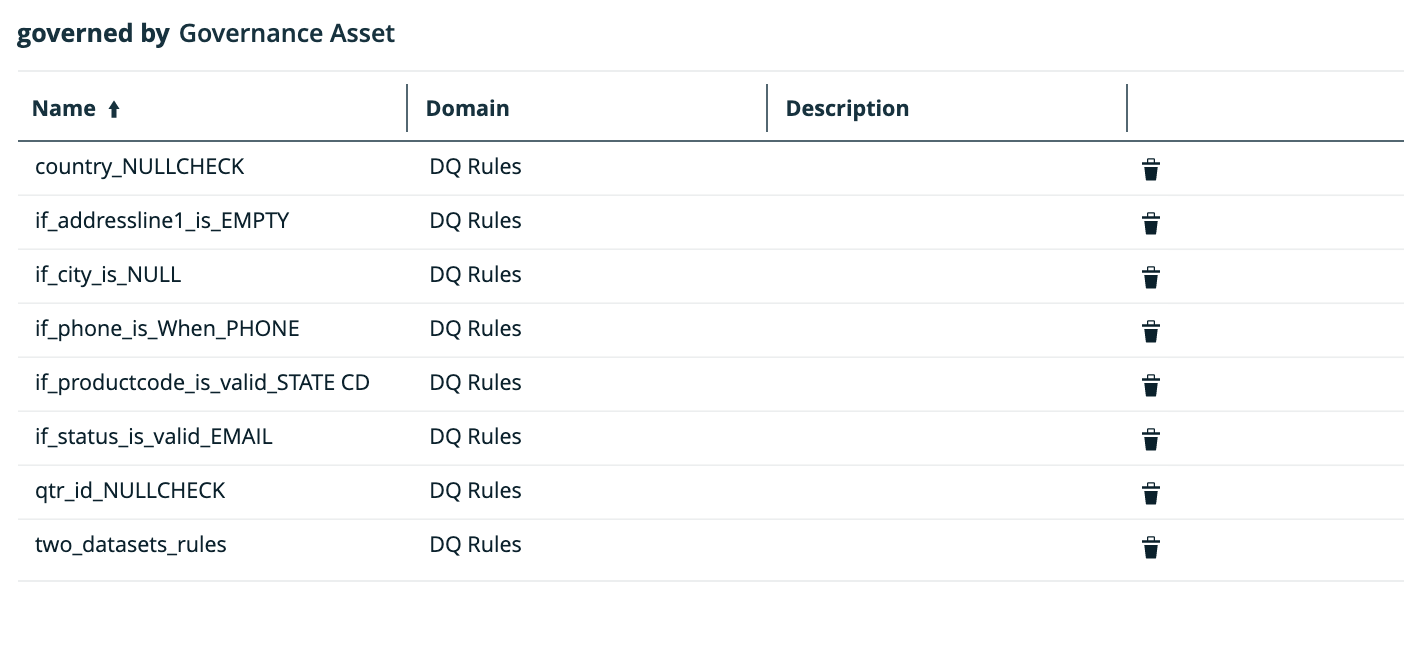The image size is (1404, 652).
Task: Open the country_NULLCHECK asset
Action: pos(139,167)
